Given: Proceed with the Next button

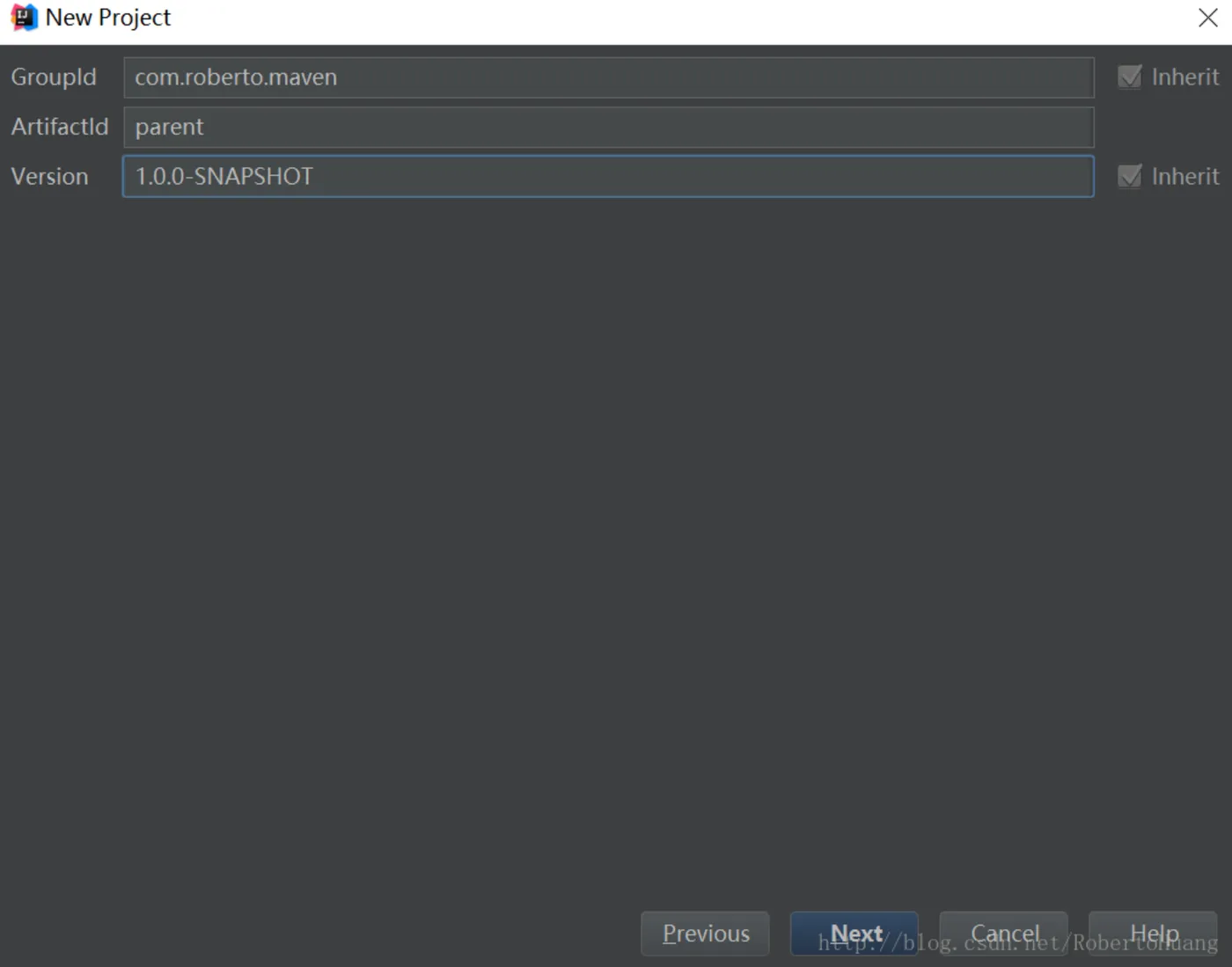Looking at the screenshot, I should [x=854, y=934].
